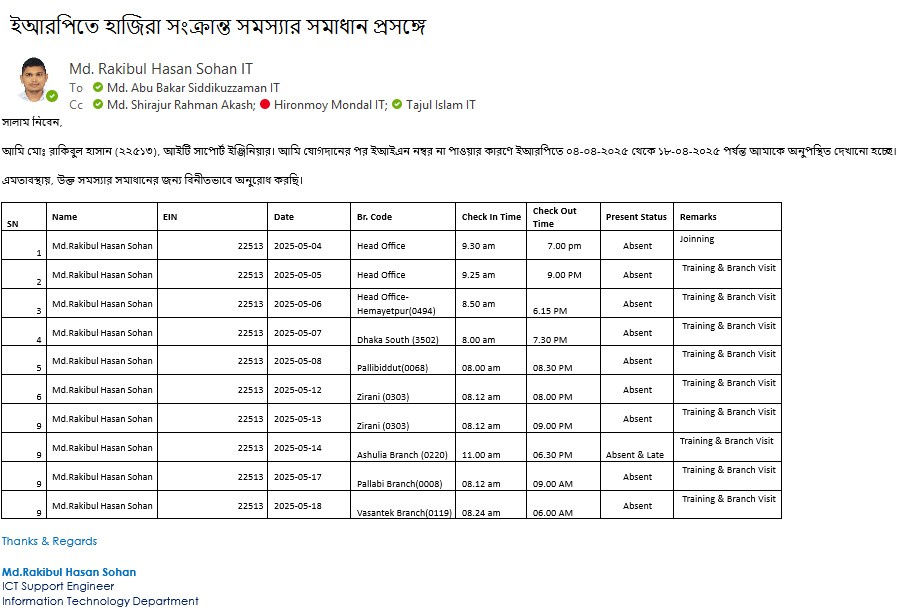911x610 pixels.
Task: Click check-out time '7.00 pm'
Action: click(564, 246)
